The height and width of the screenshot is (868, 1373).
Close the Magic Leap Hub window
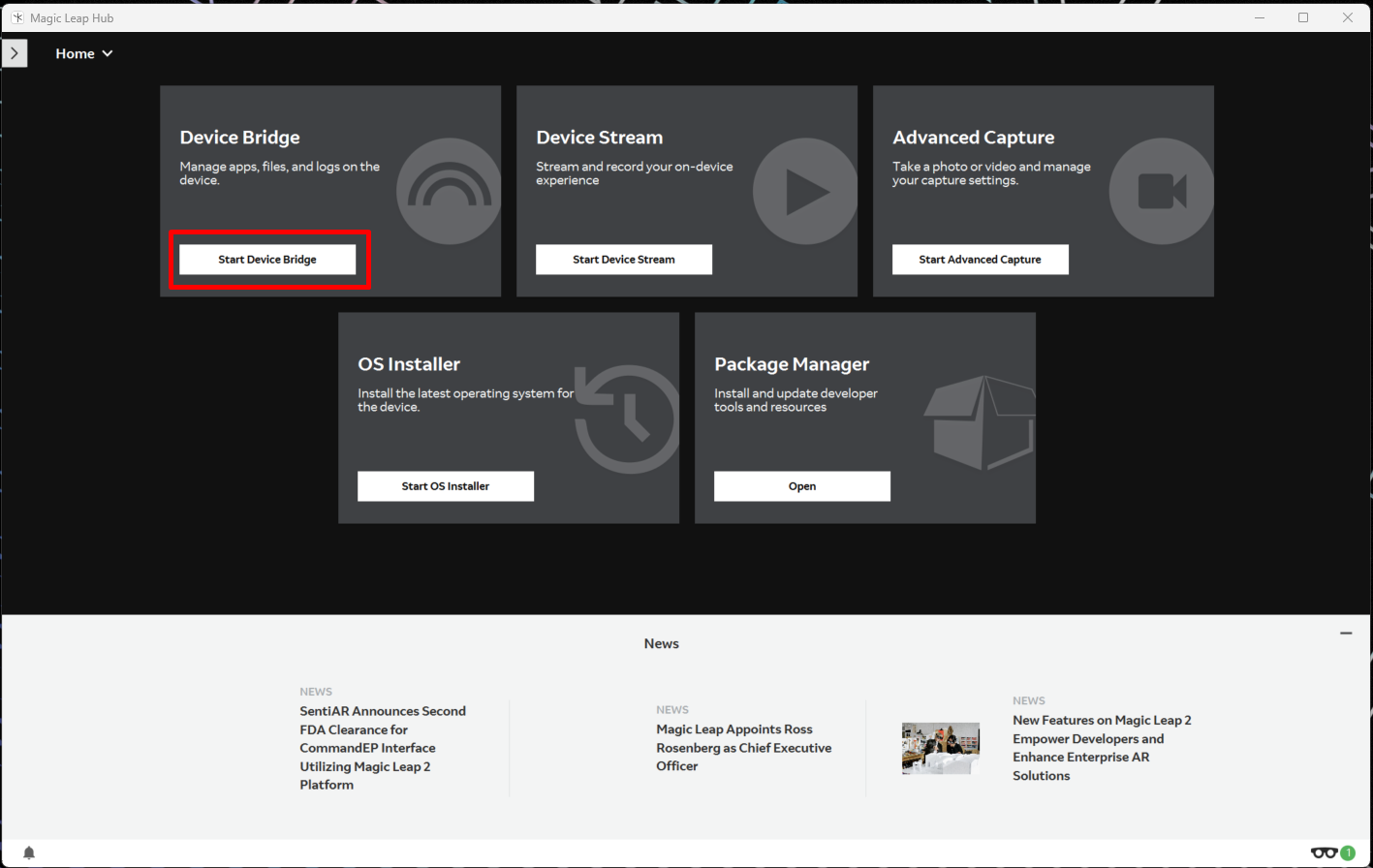coord(1348,17)
